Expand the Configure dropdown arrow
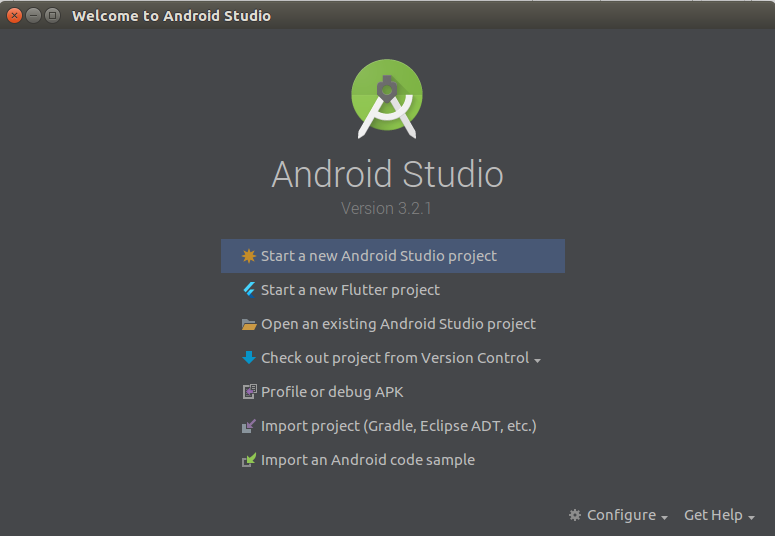 click(664, 518)
